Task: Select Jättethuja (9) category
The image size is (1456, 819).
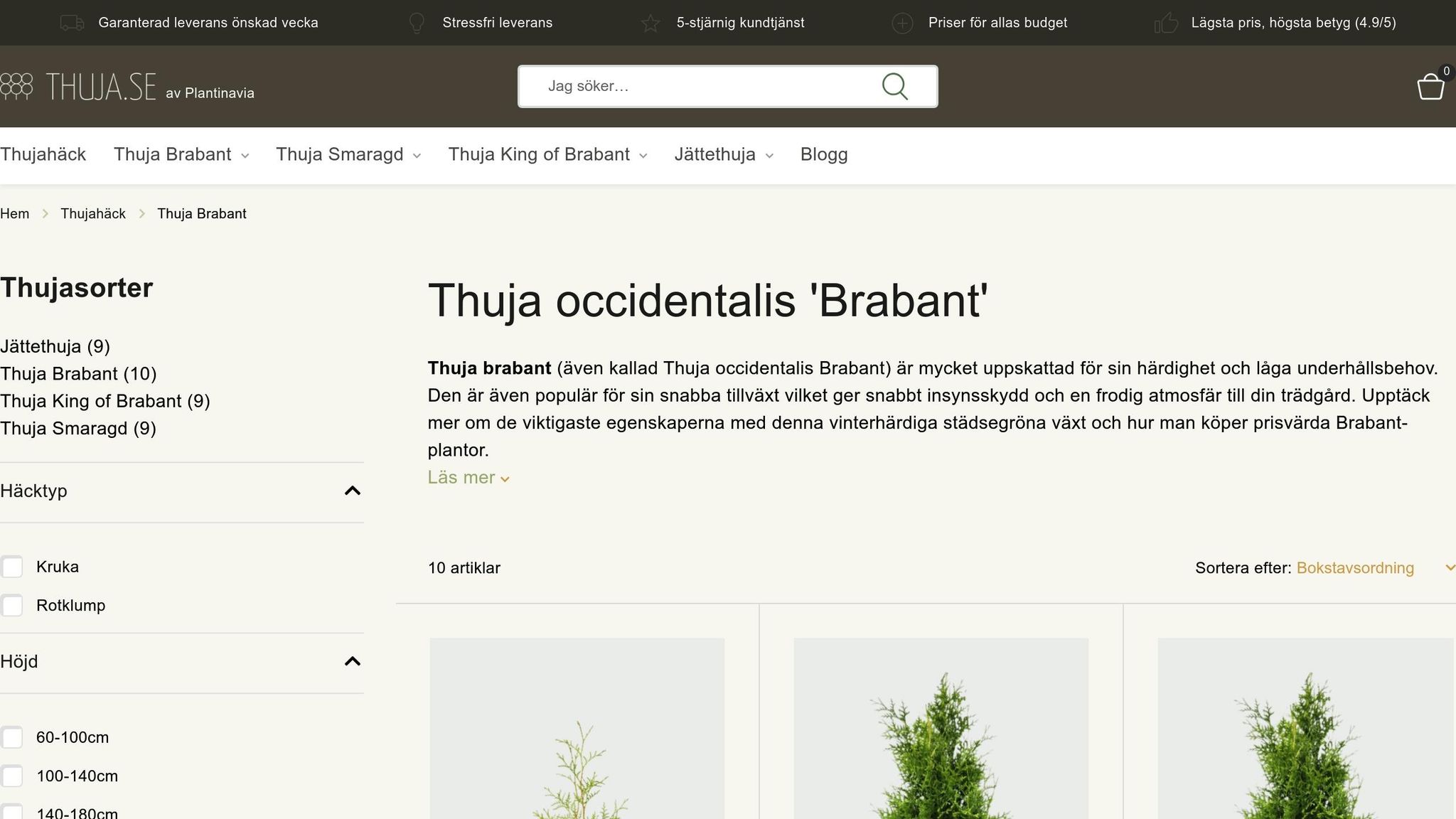Action: (x=55, y=346)
